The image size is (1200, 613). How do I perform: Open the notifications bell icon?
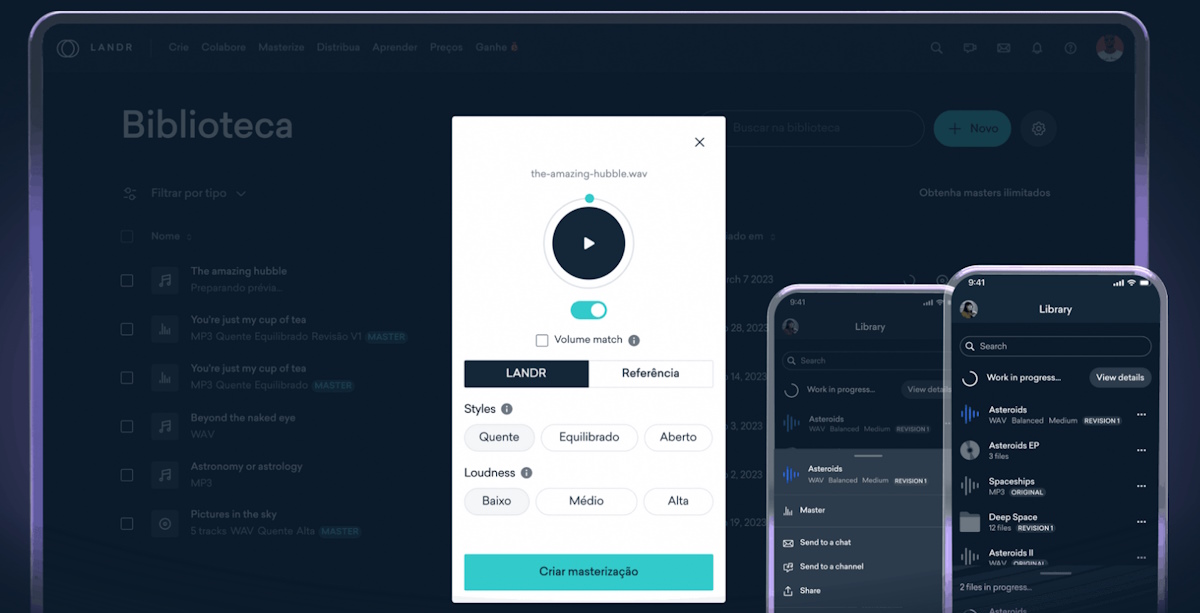pyautogui.click(x=1037, y=48)
